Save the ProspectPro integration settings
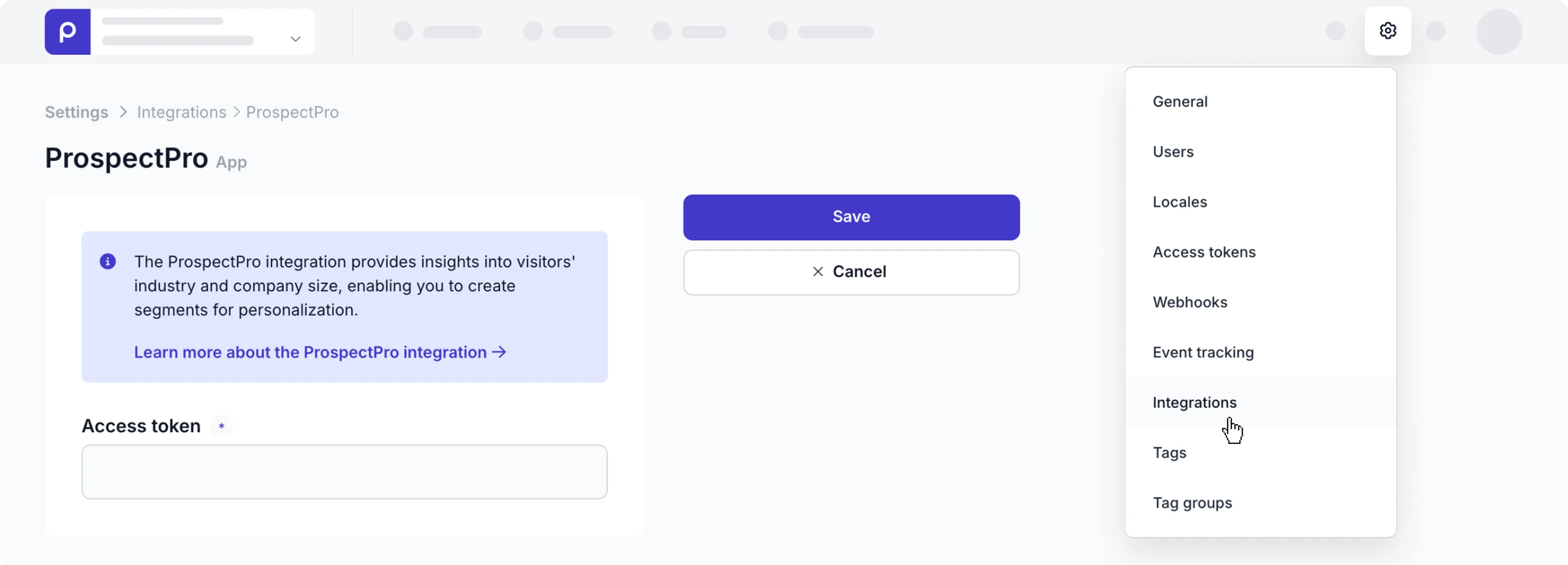The width and height of the screenshot is (1568, 565). [x=851, y=217]
